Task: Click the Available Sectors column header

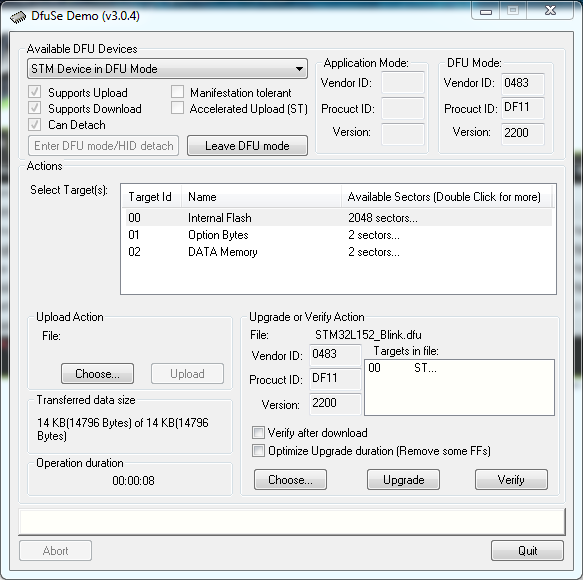Action: pos(447,197)
